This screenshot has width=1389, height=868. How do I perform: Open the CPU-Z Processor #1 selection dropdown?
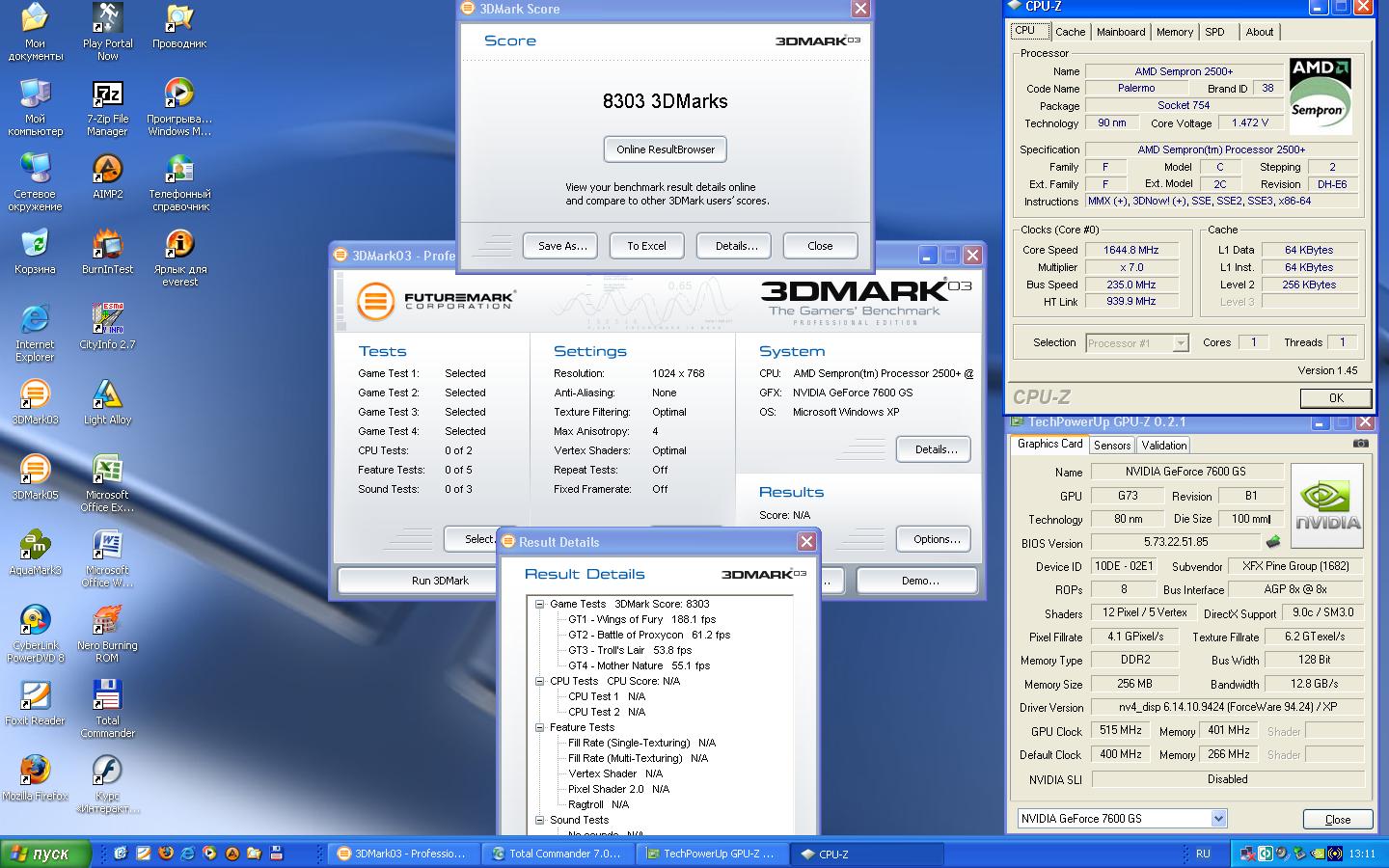[1180, 343]
